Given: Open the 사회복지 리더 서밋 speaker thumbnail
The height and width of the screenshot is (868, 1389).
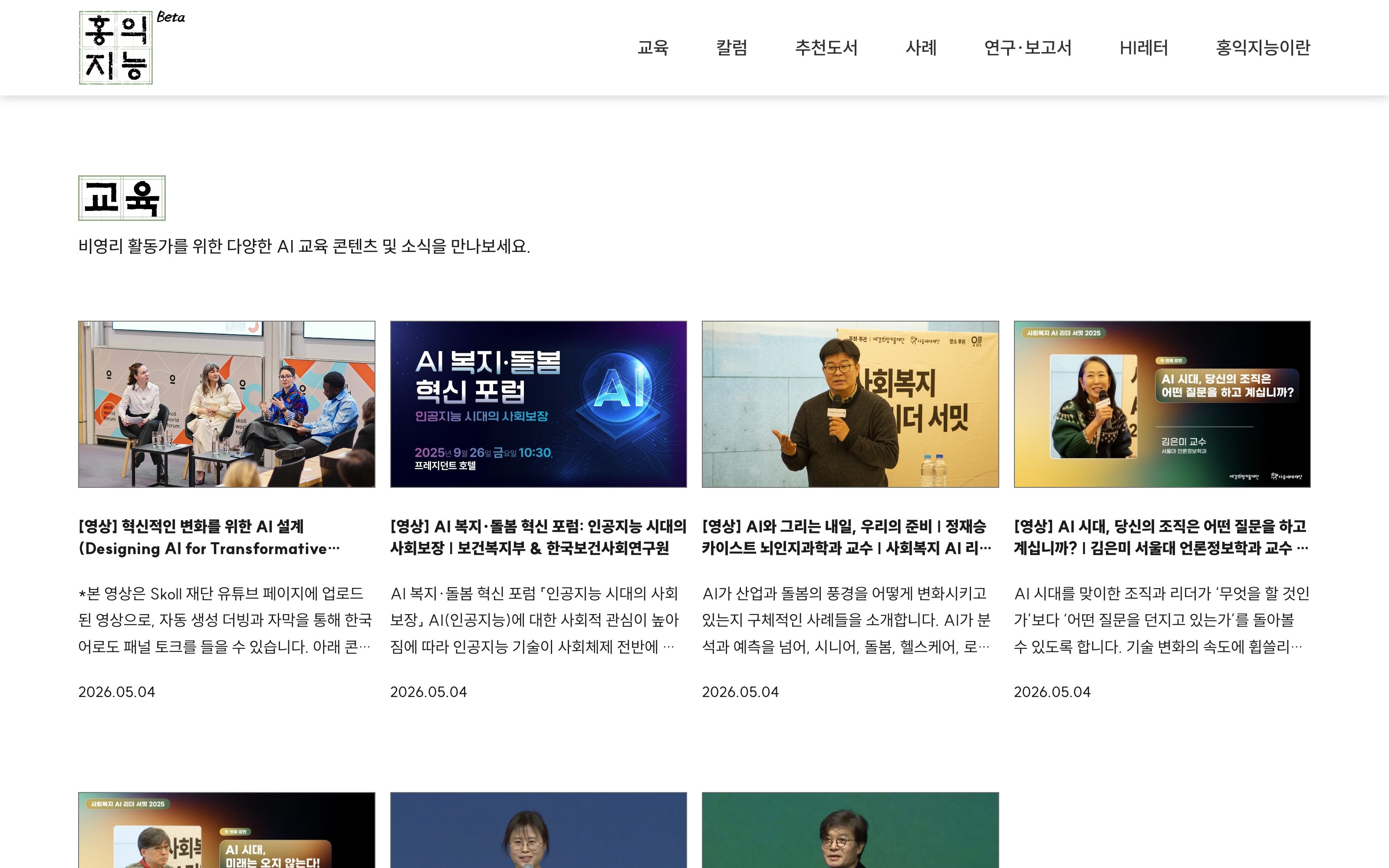Looking at the screenshot, I should [850, 404].
